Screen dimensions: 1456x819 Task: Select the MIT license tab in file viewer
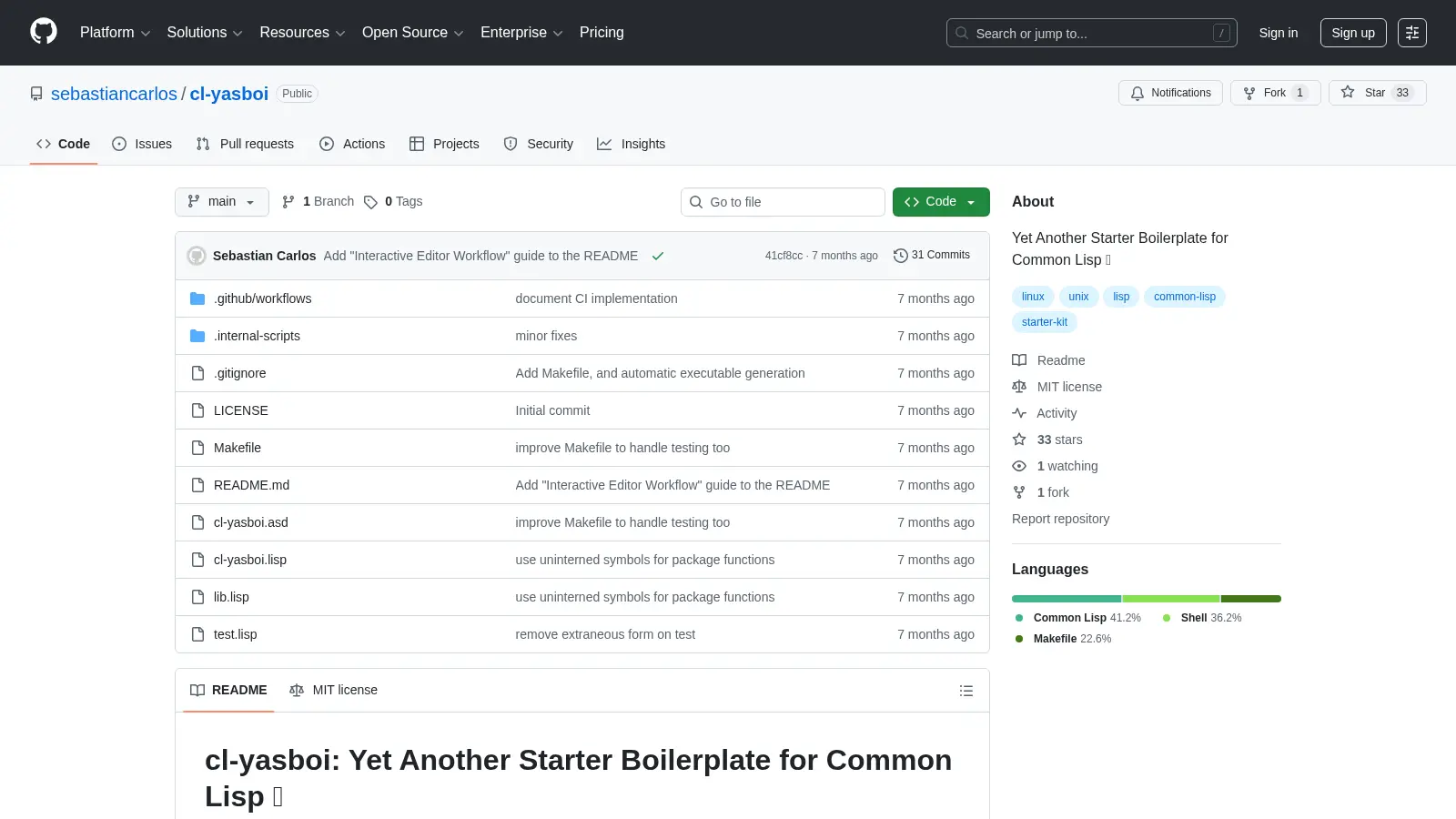[x=333, y=691]
